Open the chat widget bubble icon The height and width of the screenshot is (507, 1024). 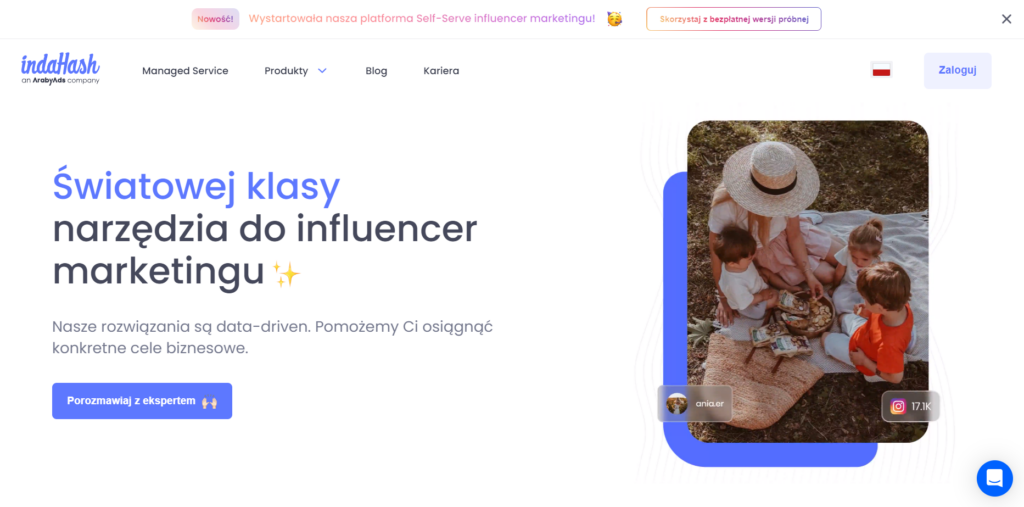click(994, 478)
